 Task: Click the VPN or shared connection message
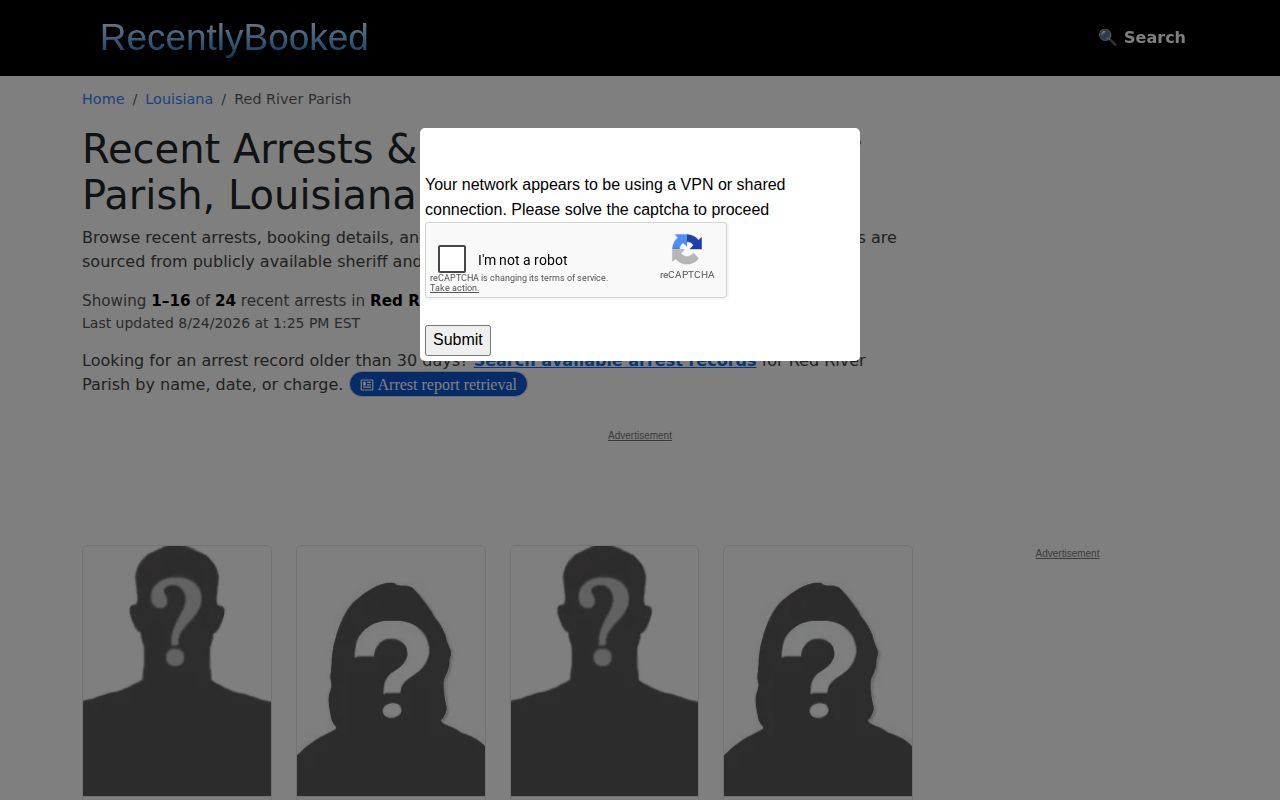605,197
